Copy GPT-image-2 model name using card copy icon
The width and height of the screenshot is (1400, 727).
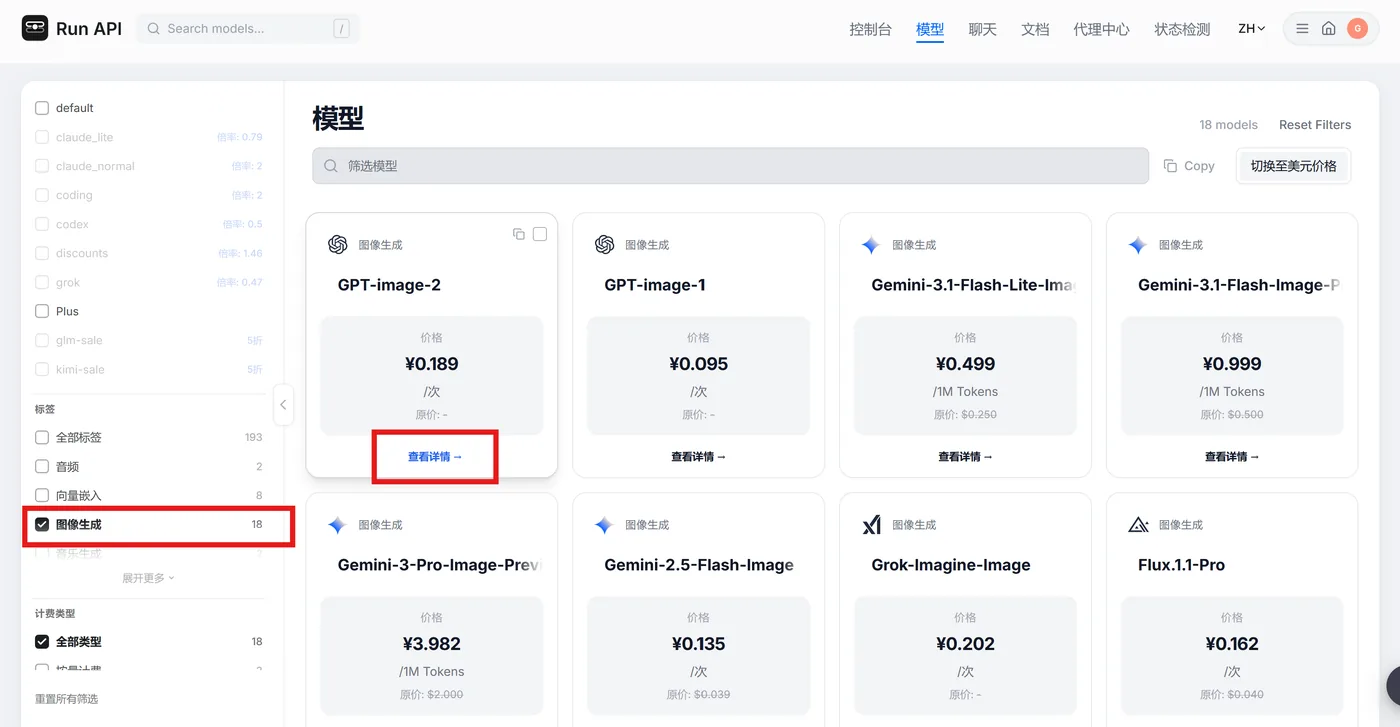pyautogui.click(x=518, y=234)
